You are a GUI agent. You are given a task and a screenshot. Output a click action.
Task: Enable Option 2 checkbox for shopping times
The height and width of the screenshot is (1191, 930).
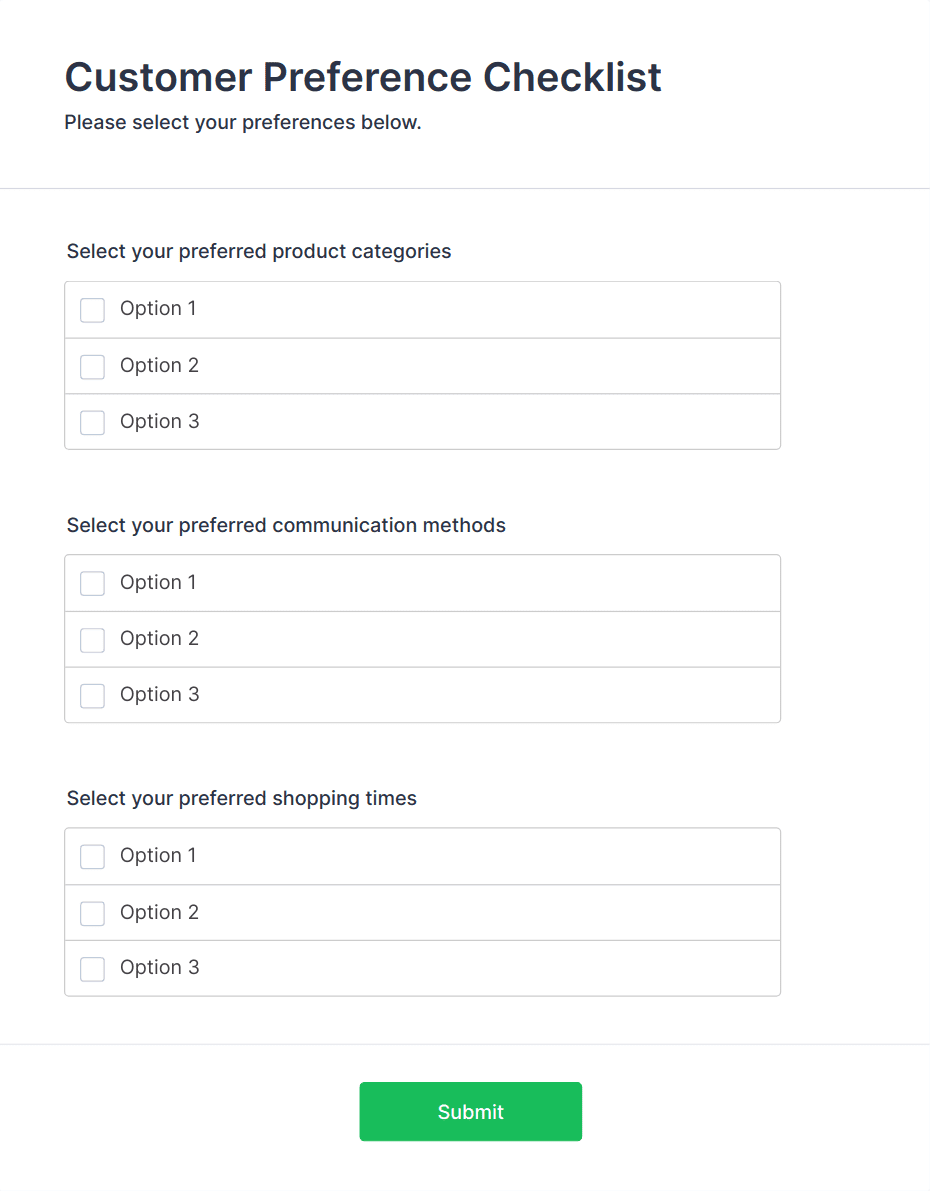click(x=92, y=913)
